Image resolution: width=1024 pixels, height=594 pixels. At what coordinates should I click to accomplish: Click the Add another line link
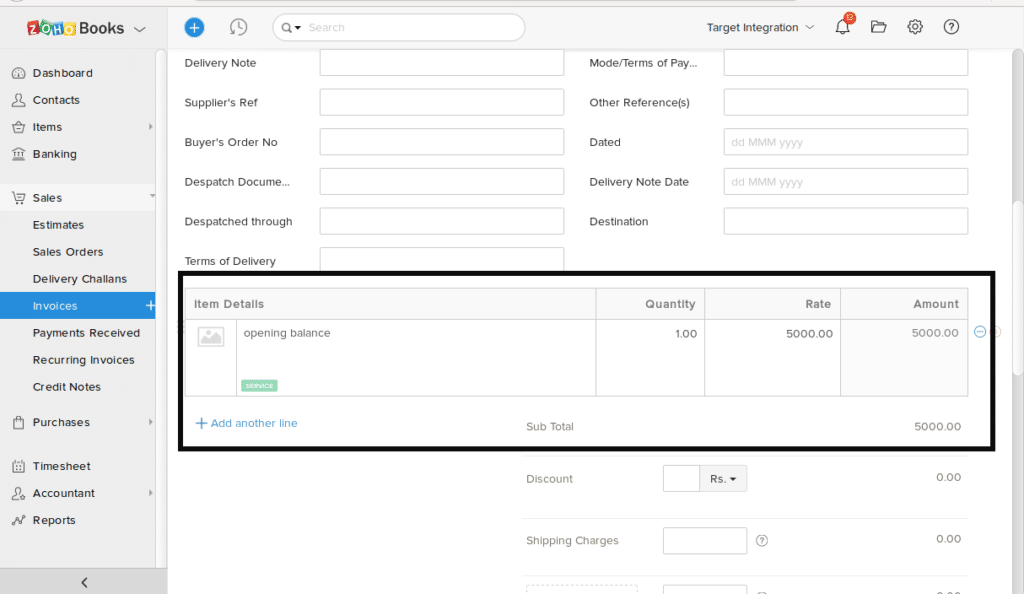[x=247, y=423]
